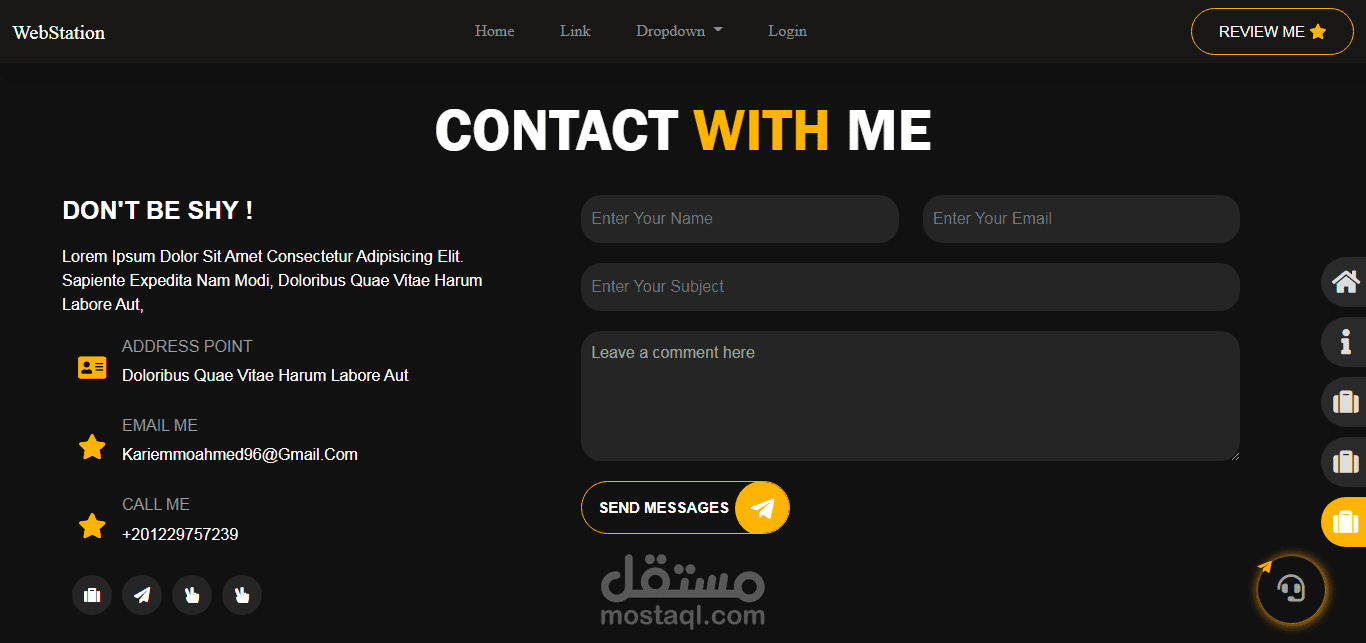Select the info icon in side panel
1366x643 pixels.
point(1345,342)
